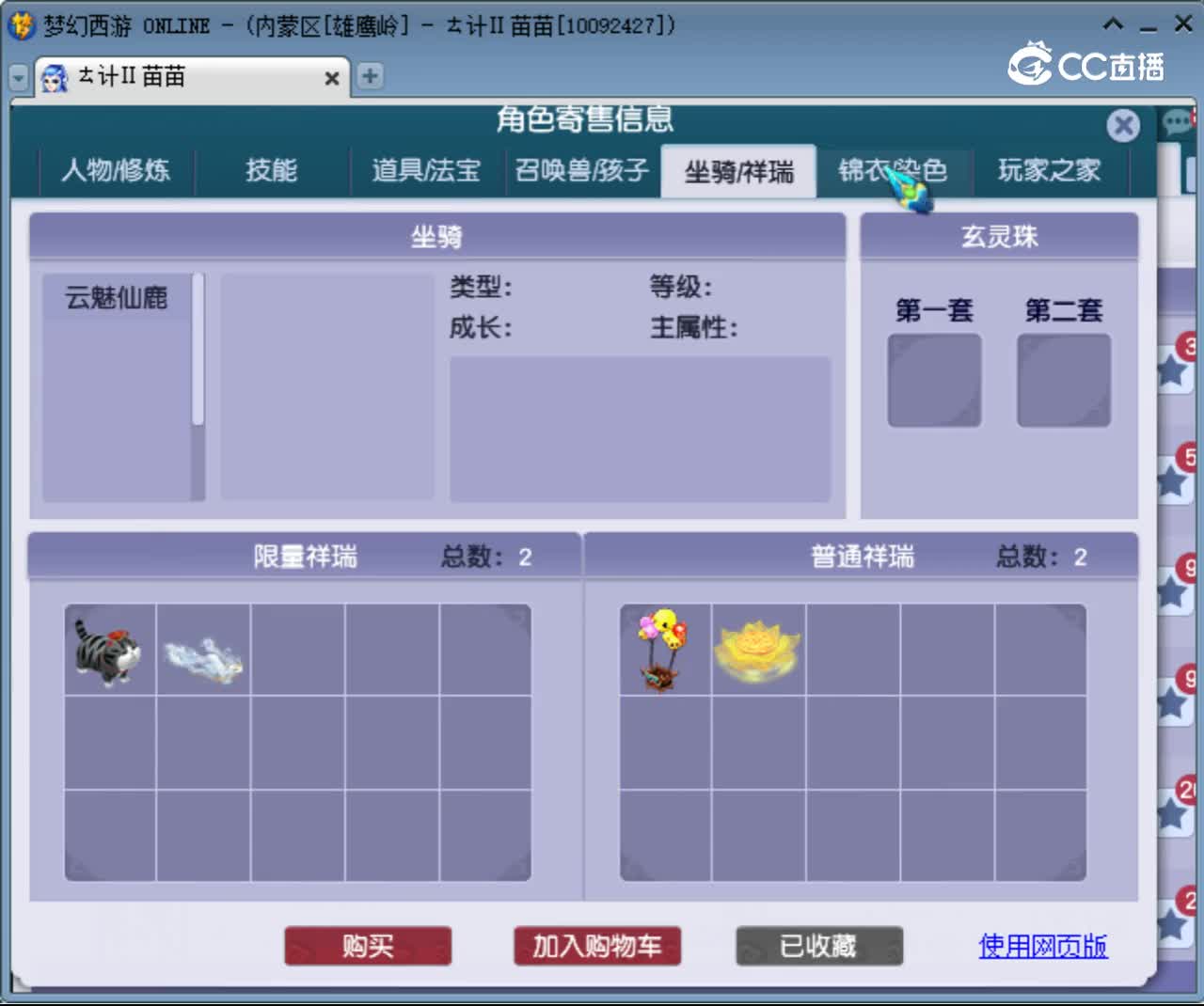Select 云魅仙鹿 in mount list
Image resolution: width=1204 pixels, height=1006 pixels.
[x=117, y=298]
